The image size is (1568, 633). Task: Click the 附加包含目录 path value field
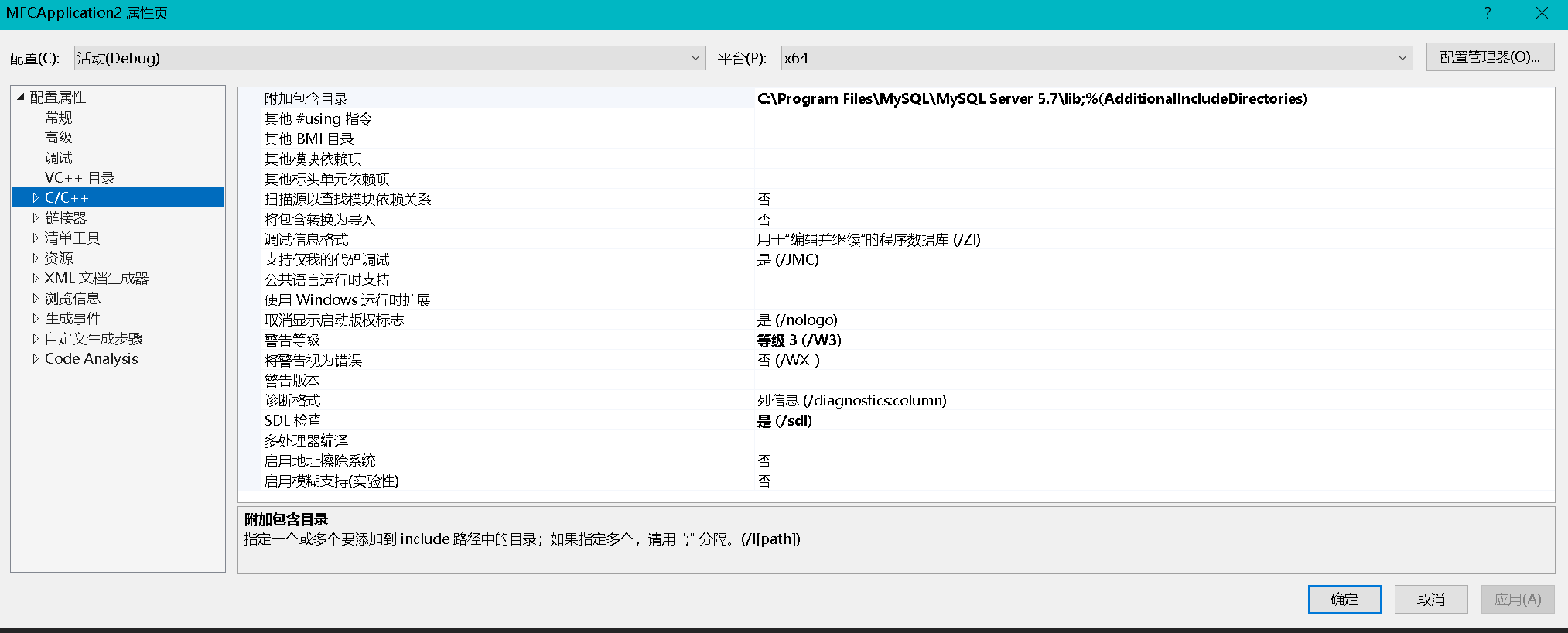[x=1154, y=98]
